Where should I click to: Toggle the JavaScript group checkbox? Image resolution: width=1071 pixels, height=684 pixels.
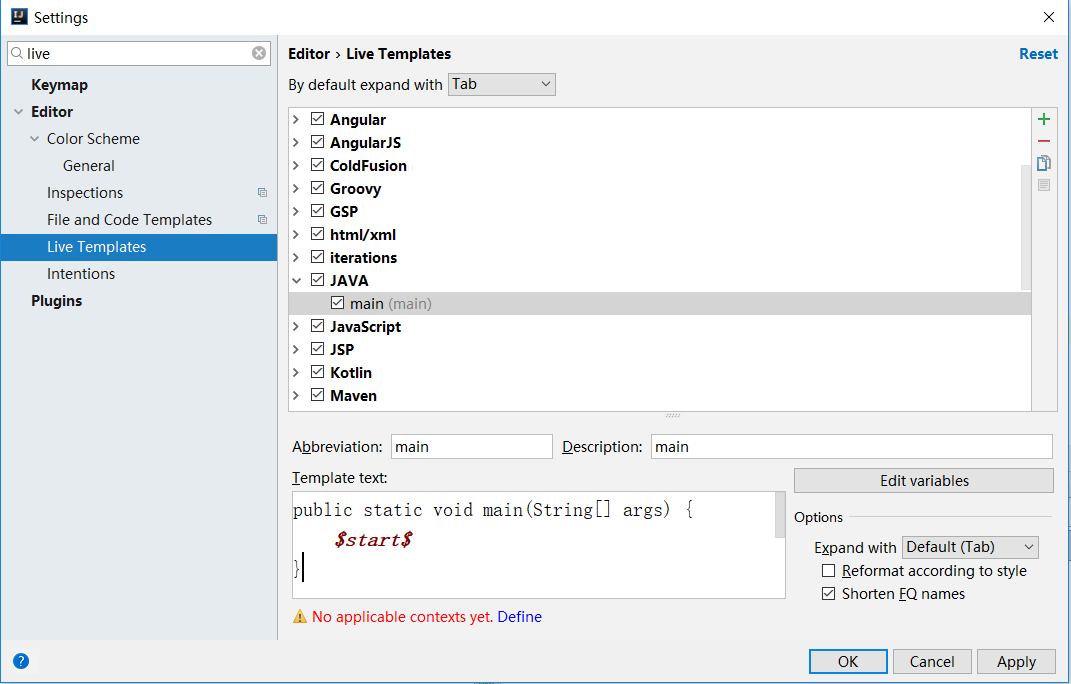click(317, 326)
